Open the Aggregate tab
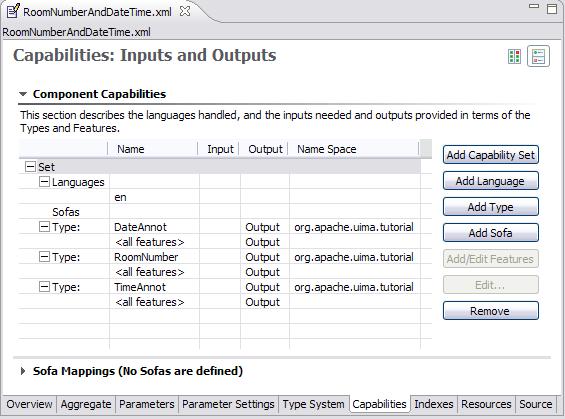Screen dimensions: 565x419 pyautogui.click(x=86, y=404)
